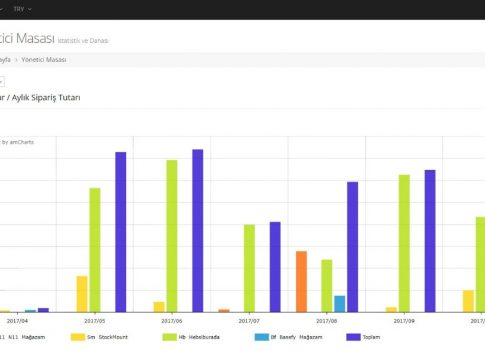
Task: Open the Yonetici Masası breadcrumb link
Action: (x=44, y=60)
